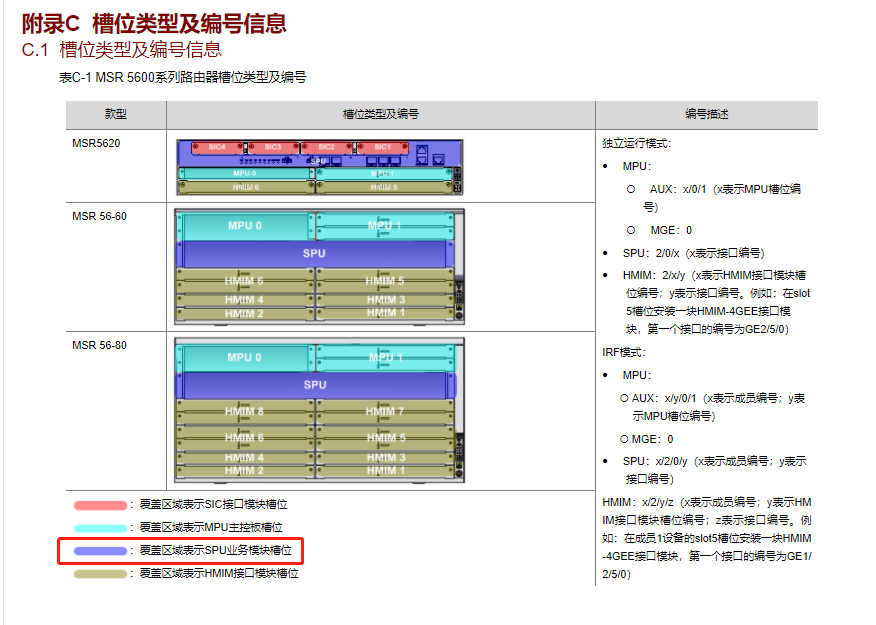Click HMIM 2 slot in MSR 56-80 diagram
876x625 pixels.
point(245,471)
